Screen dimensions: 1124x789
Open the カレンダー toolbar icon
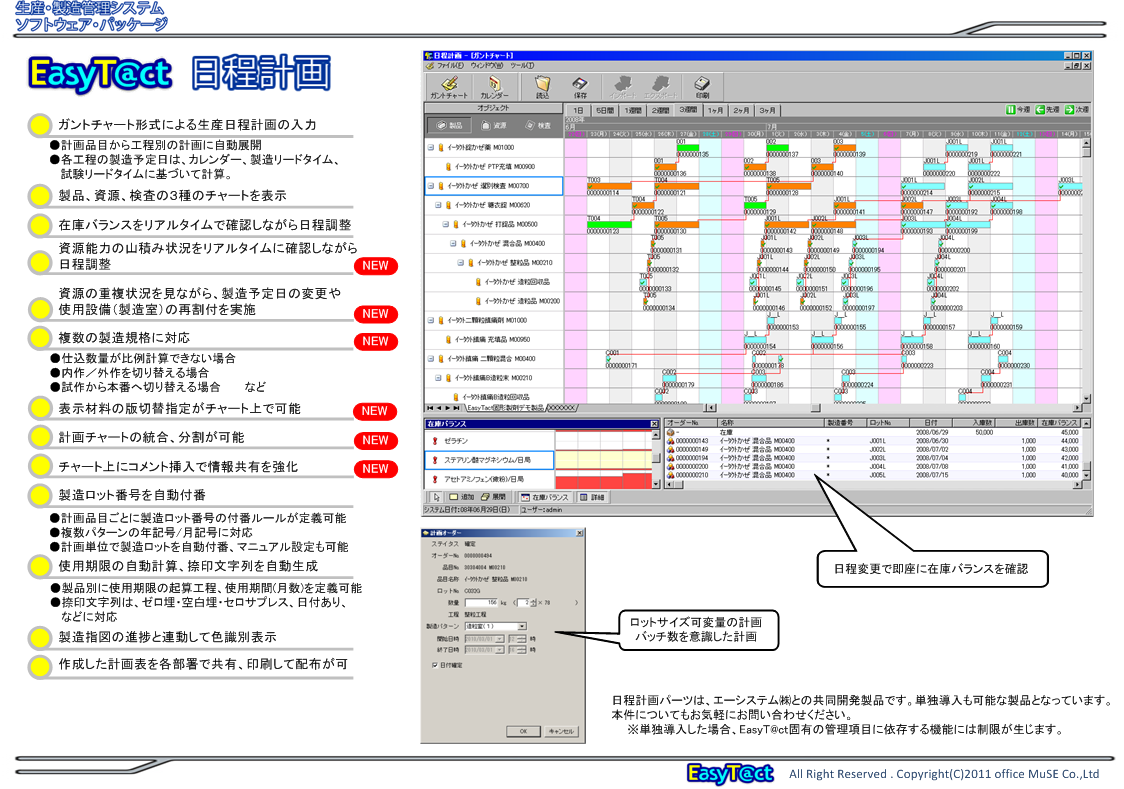(494, 87)
